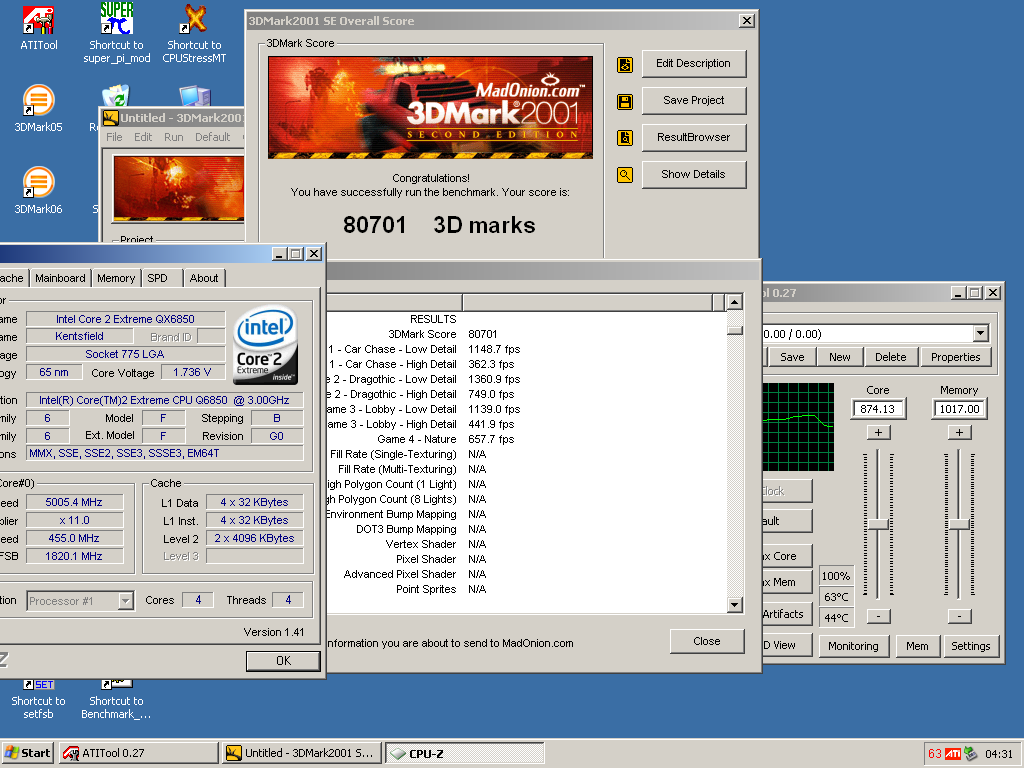Open the 3DMark06 desktop icon
This screenshot has height=768, width=1024.
pyautogui.click(x=39, y=191)
